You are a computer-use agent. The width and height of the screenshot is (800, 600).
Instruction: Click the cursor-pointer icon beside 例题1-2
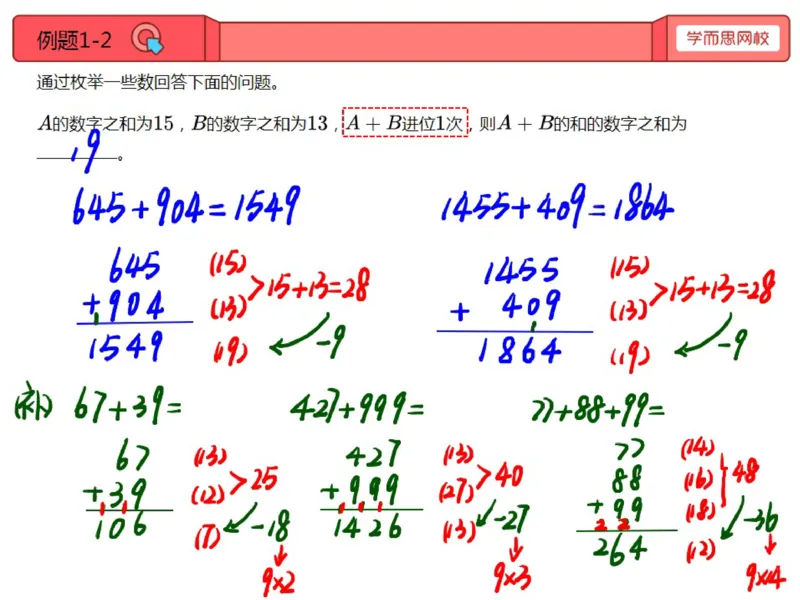pyautogui.click(x=147, y=39)
